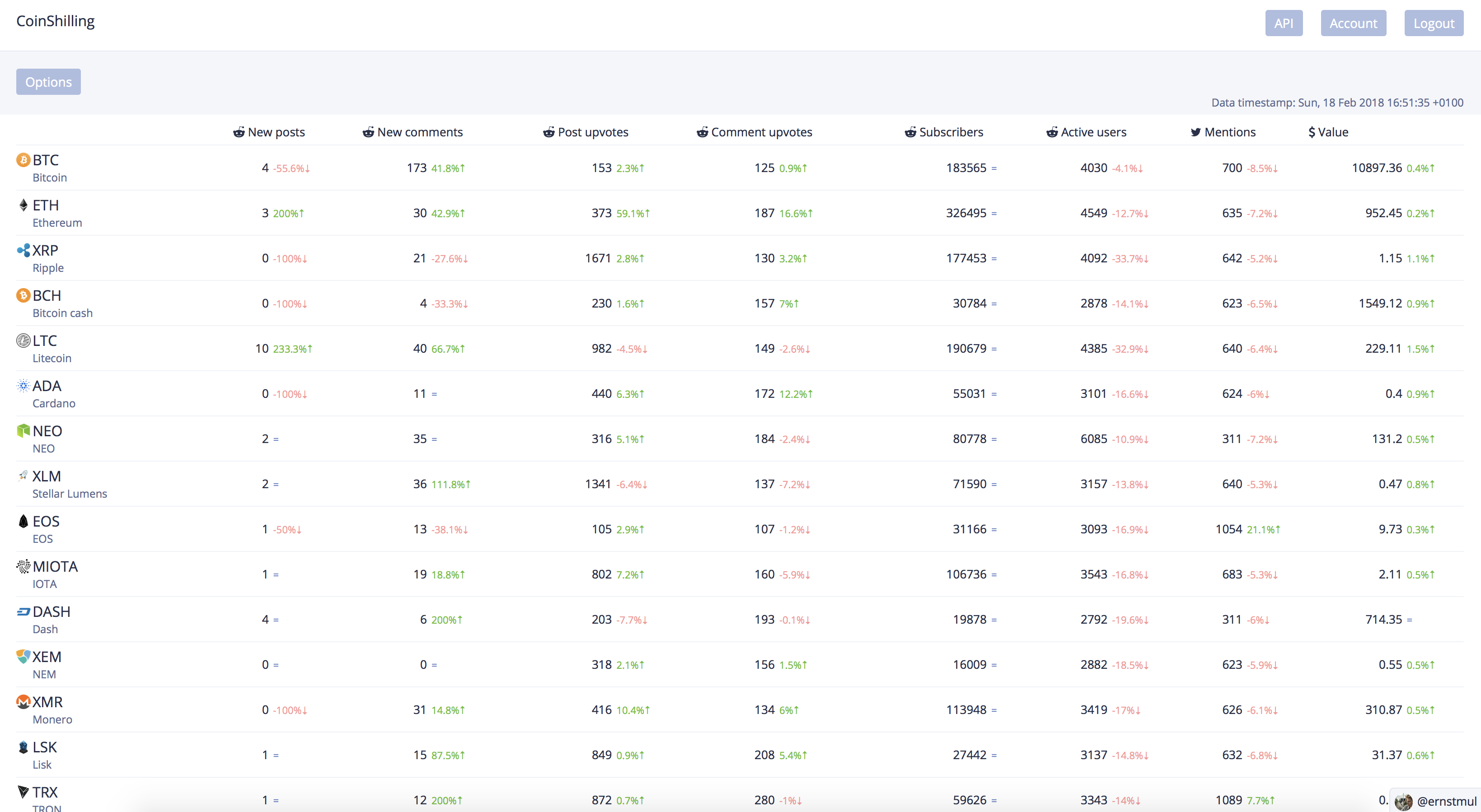1481x812 pixels.
Task: Click the @ernstmul avatar picture
Action: (1403, 801)
